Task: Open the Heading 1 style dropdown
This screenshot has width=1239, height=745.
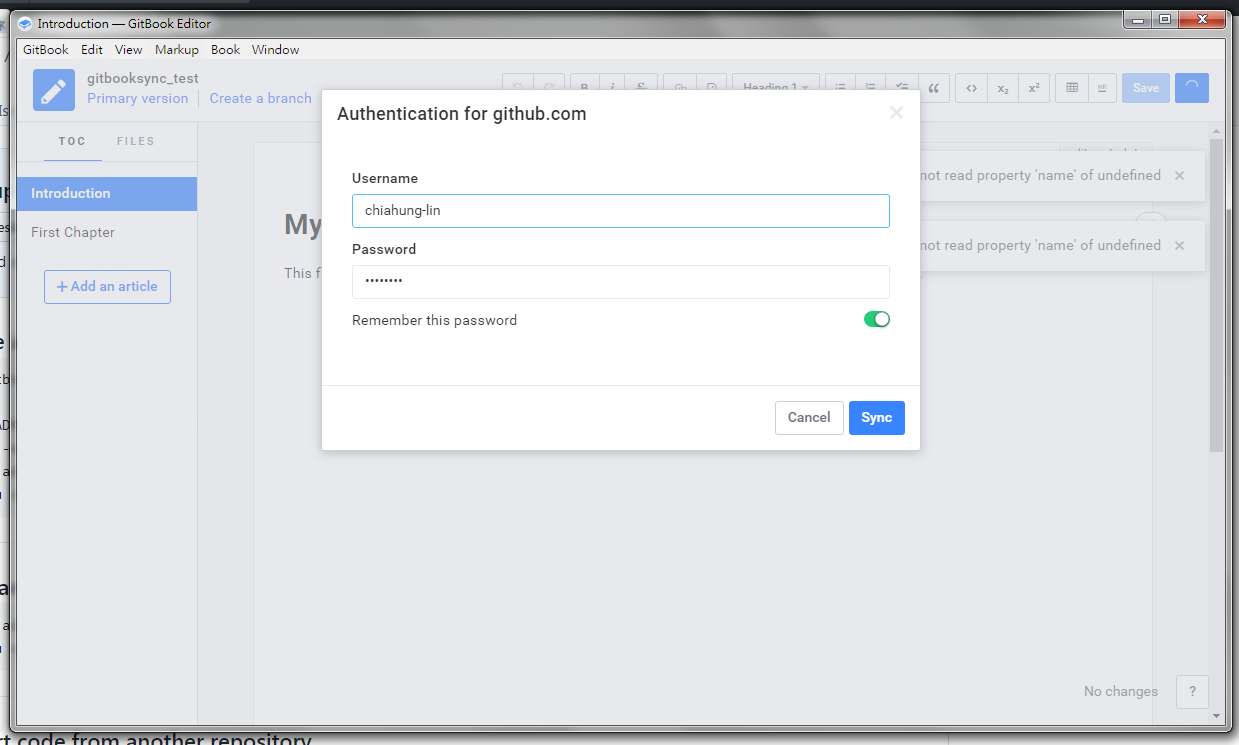Action: (x=776, y=88)
